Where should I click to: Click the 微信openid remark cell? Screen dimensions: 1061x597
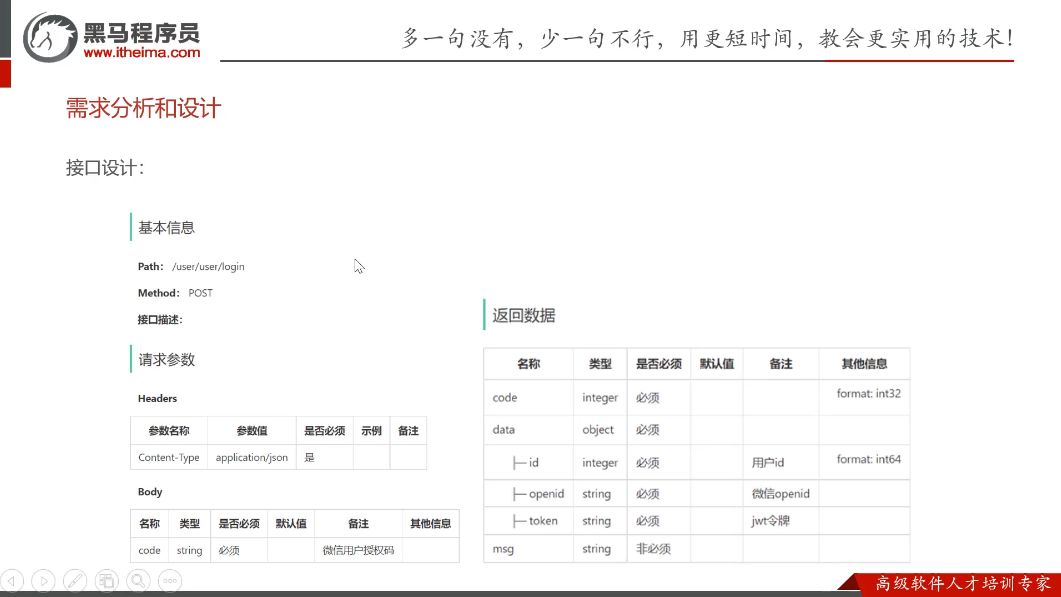click(780, 494)
